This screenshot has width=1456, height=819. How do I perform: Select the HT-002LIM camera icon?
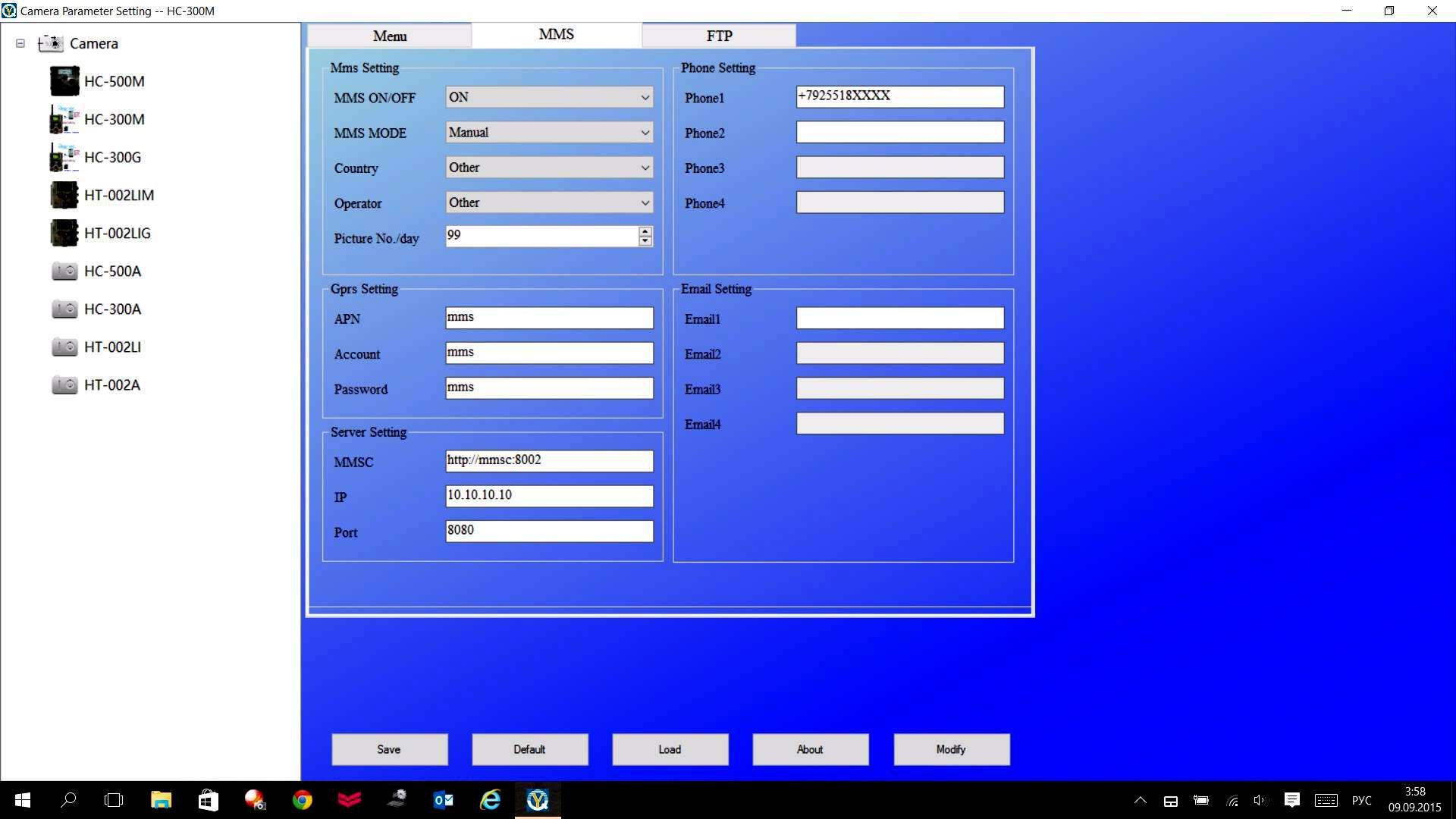tap(64, 195)
